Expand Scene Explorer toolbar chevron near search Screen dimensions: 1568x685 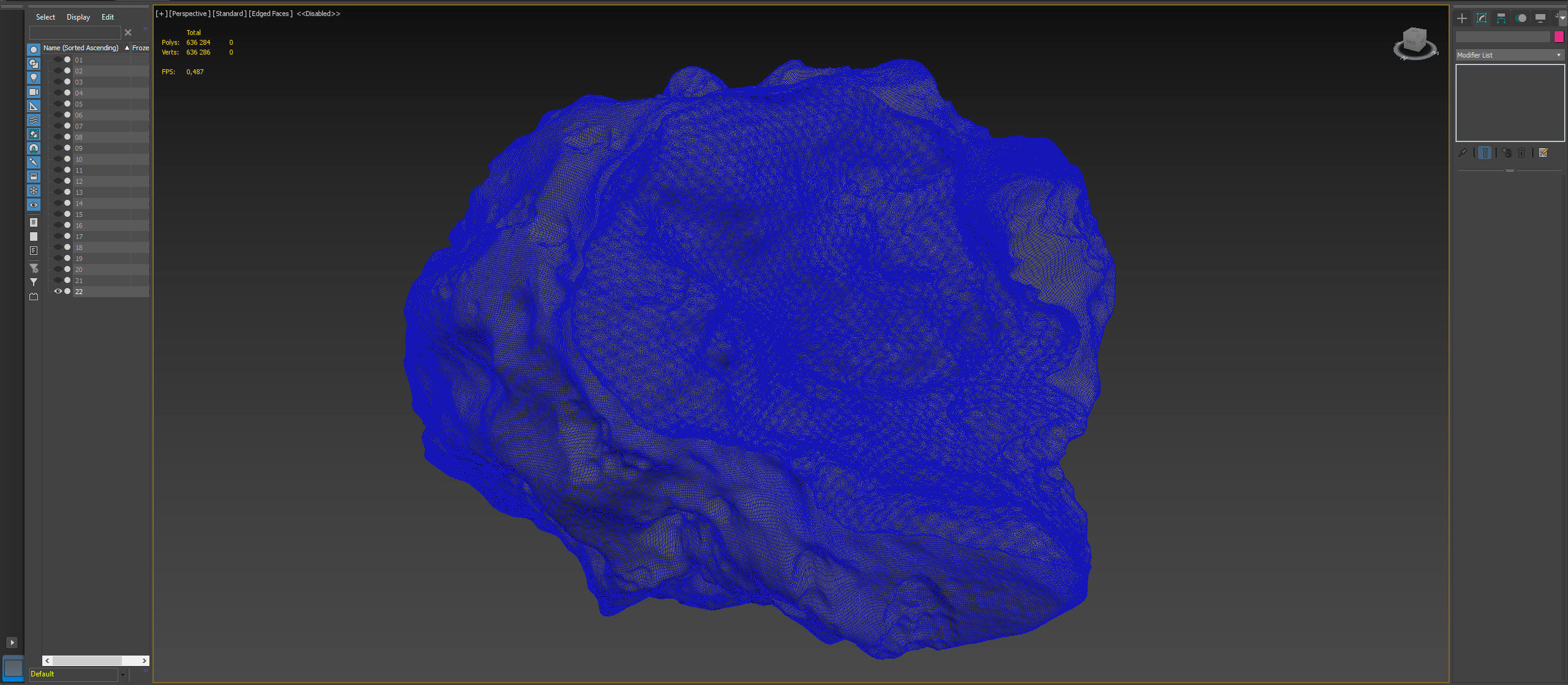[145, 29]
